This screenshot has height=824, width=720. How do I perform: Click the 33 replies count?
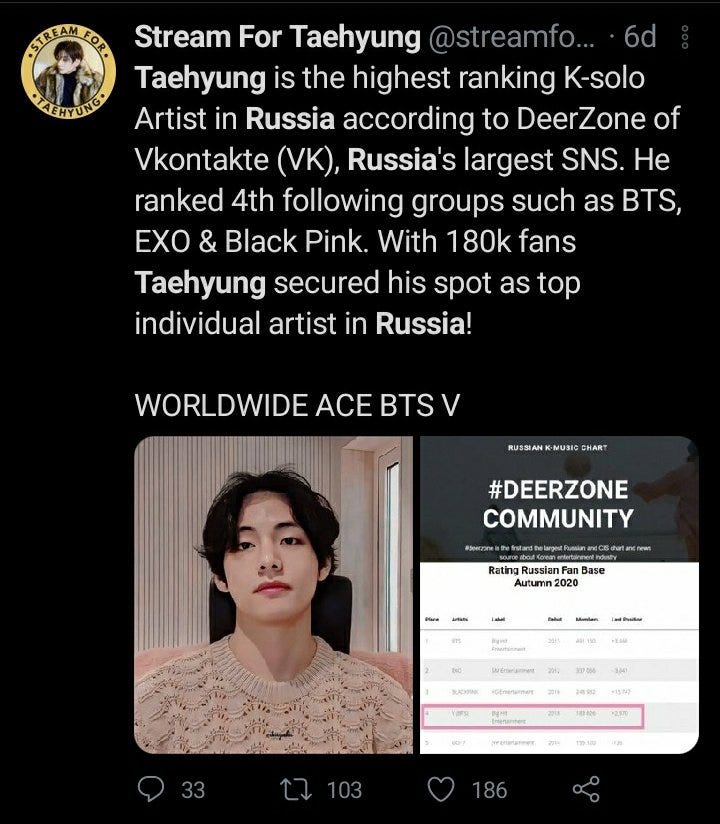tap(193, 790)
